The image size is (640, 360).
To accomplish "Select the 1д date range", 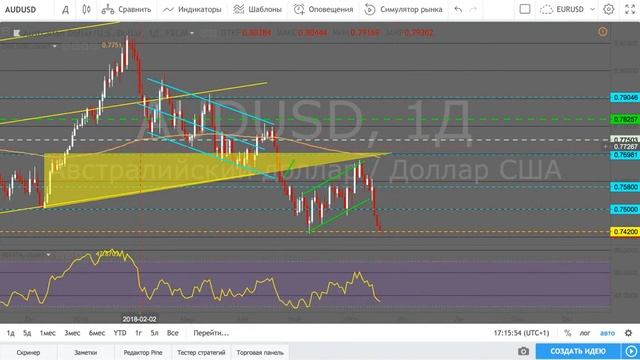I will [11, 333].
